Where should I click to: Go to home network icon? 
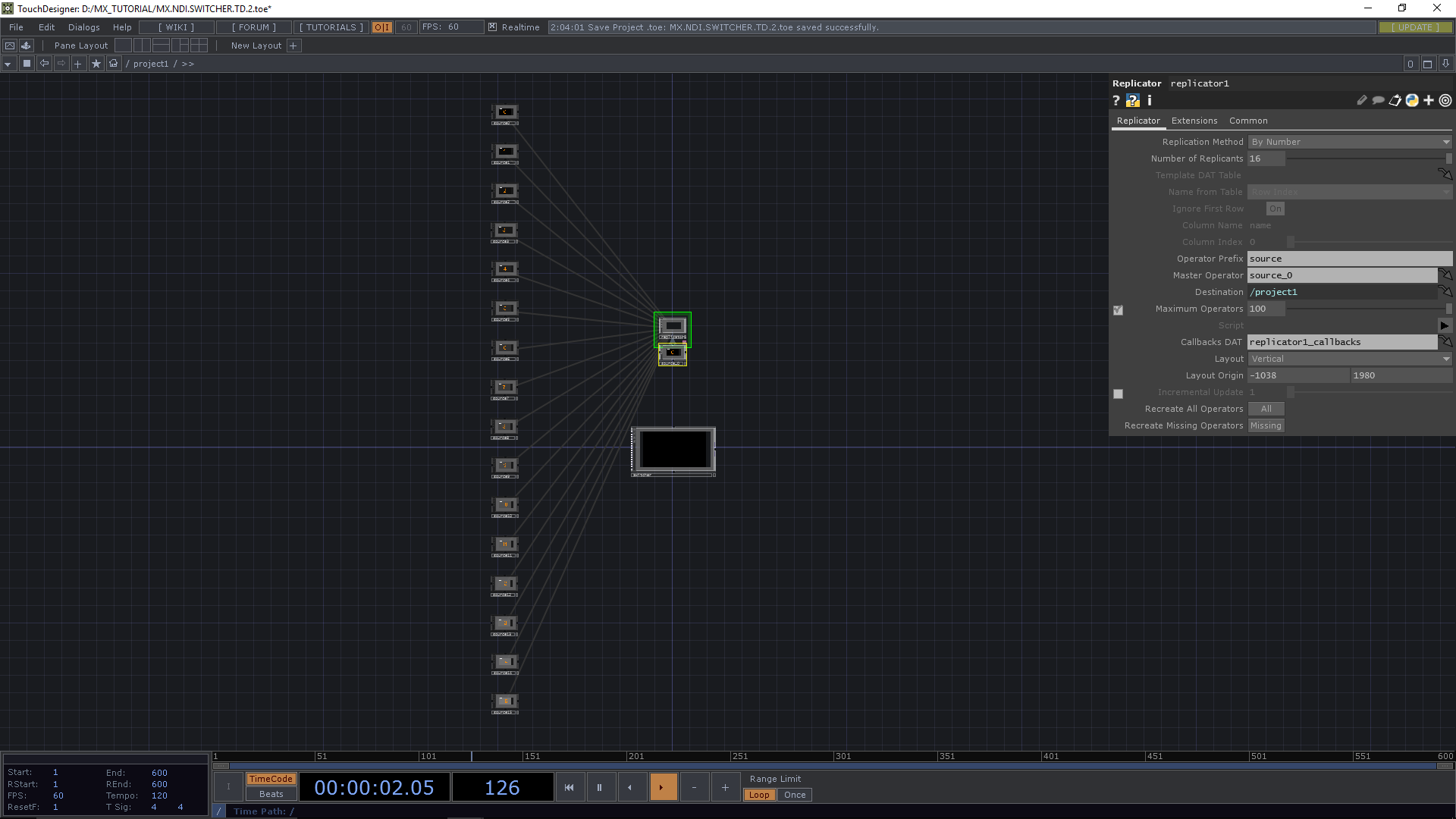114,64
